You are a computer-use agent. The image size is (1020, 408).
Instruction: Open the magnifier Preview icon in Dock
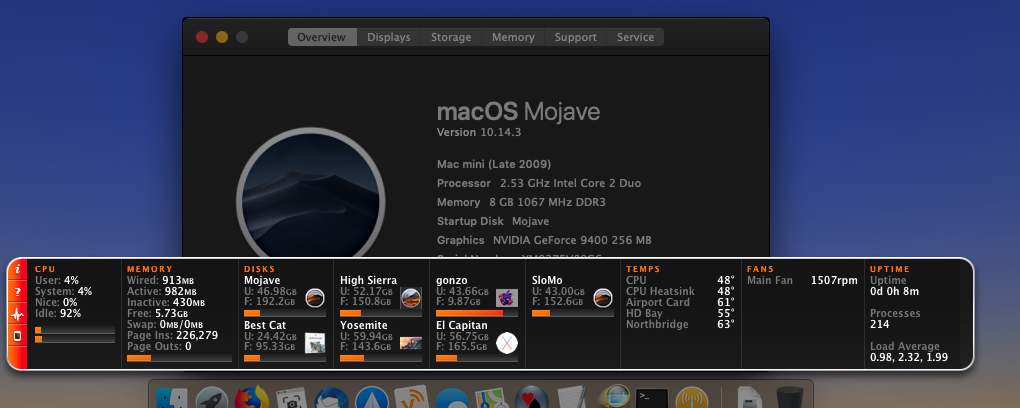coord(613,398)
